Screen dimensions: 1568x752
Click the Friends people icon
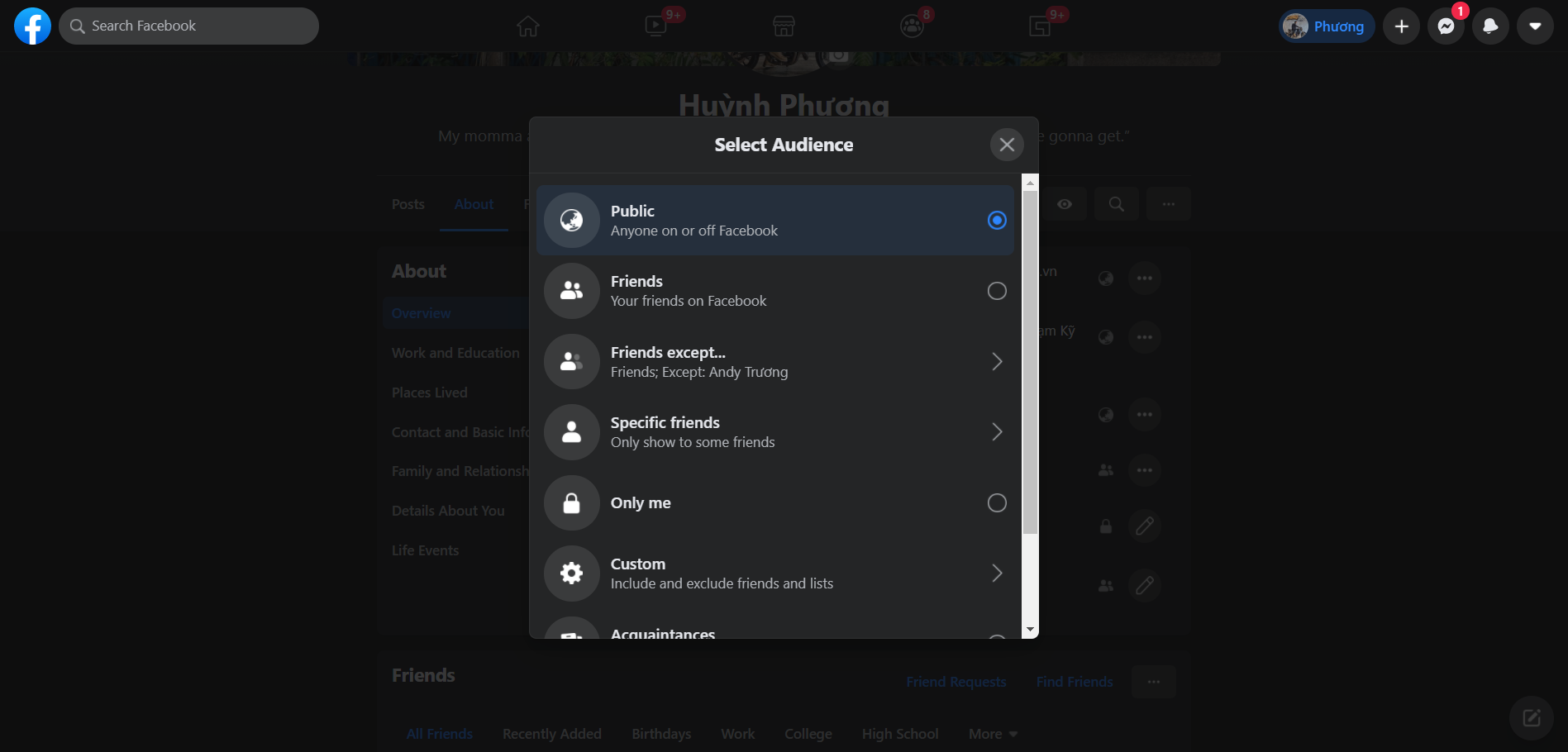[571, 291]
